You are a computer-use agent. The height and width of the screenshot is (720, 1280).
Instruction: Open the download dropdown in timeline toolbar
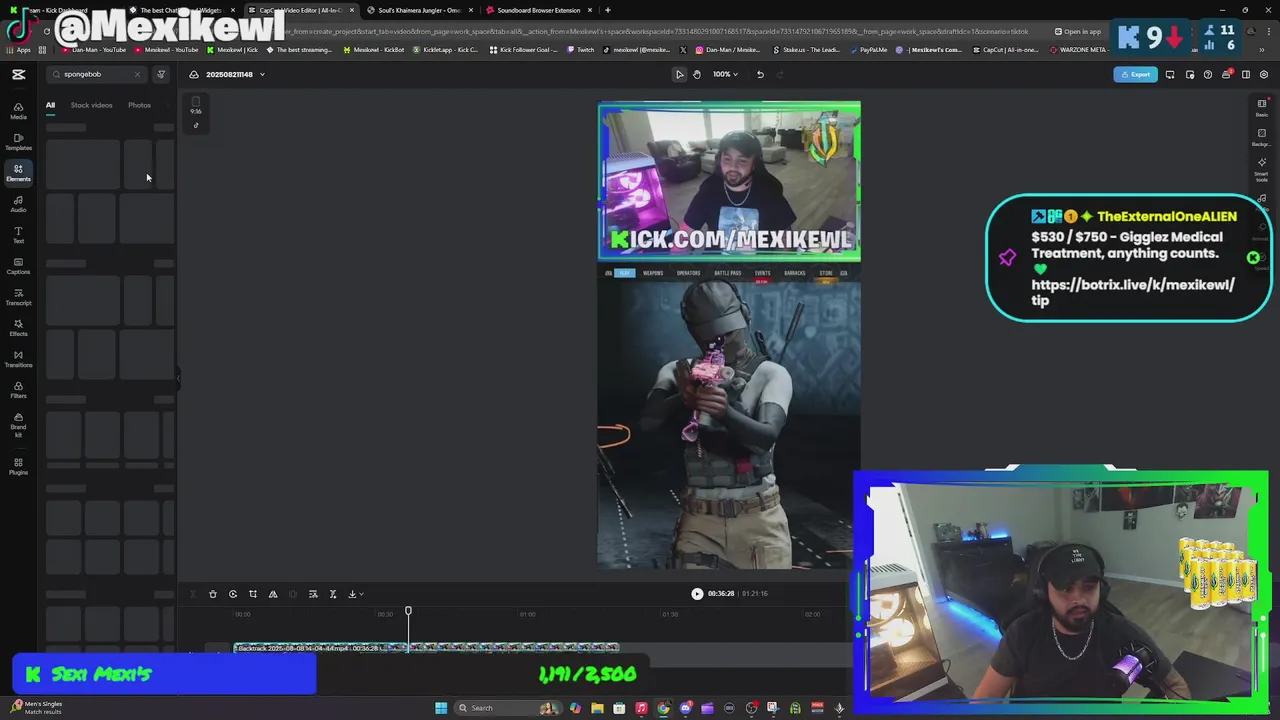[x=355, y=594]
